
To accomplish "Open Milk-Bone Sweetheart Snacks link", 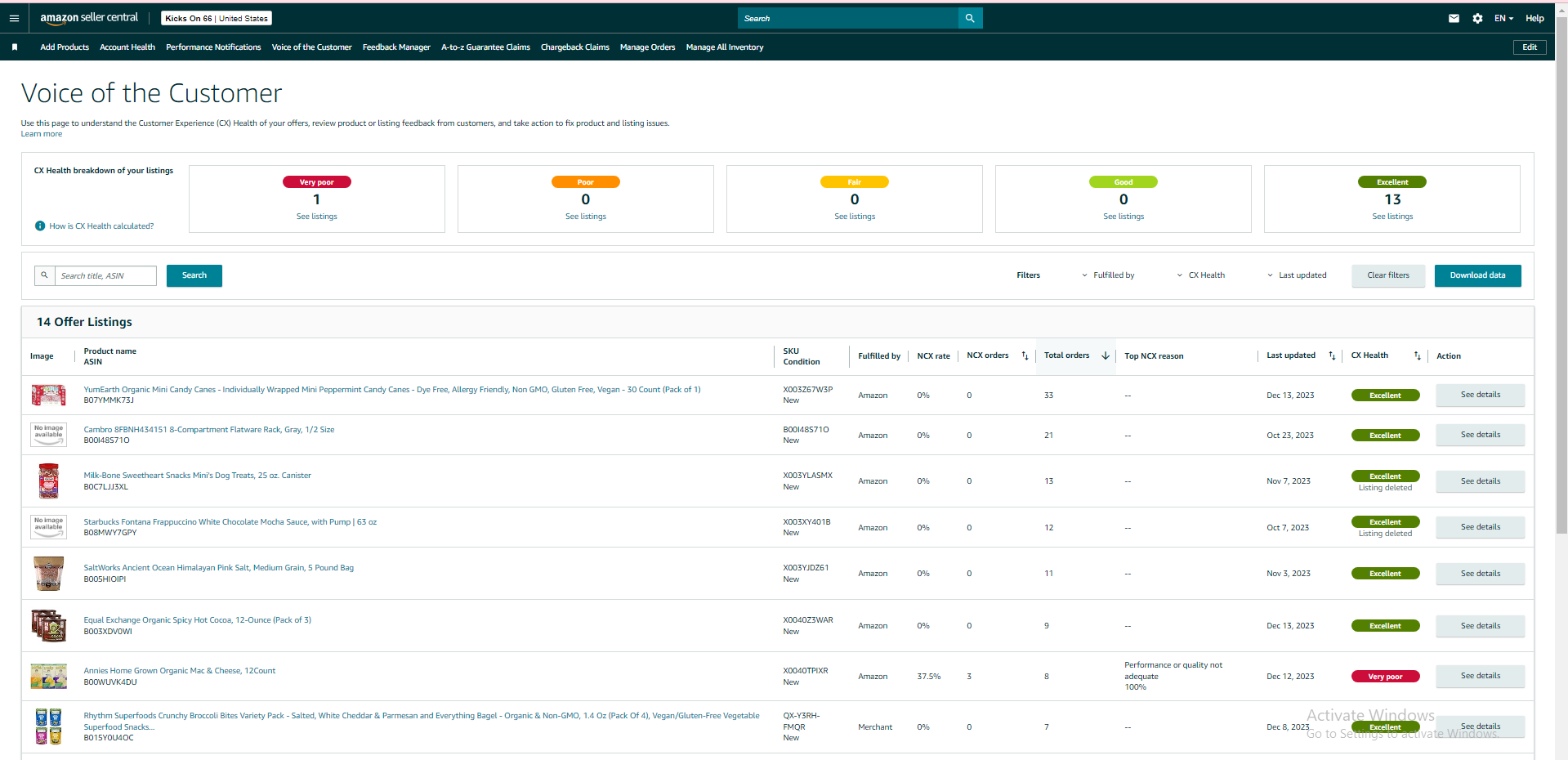I will (198, 476).
